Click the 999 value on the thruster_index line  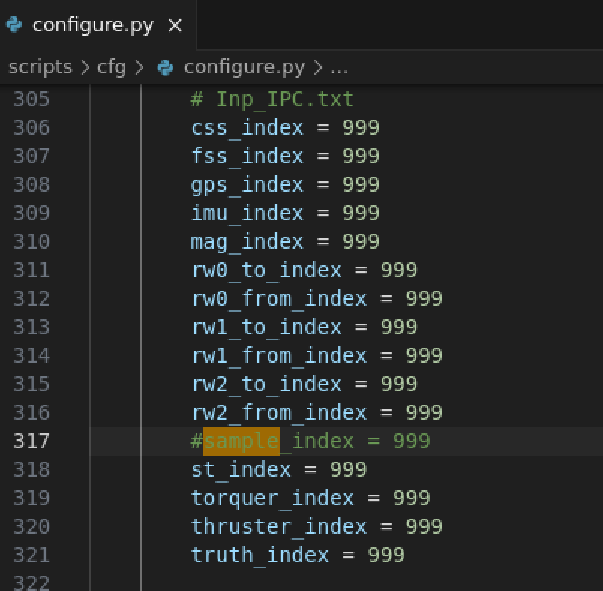[424, 526]
